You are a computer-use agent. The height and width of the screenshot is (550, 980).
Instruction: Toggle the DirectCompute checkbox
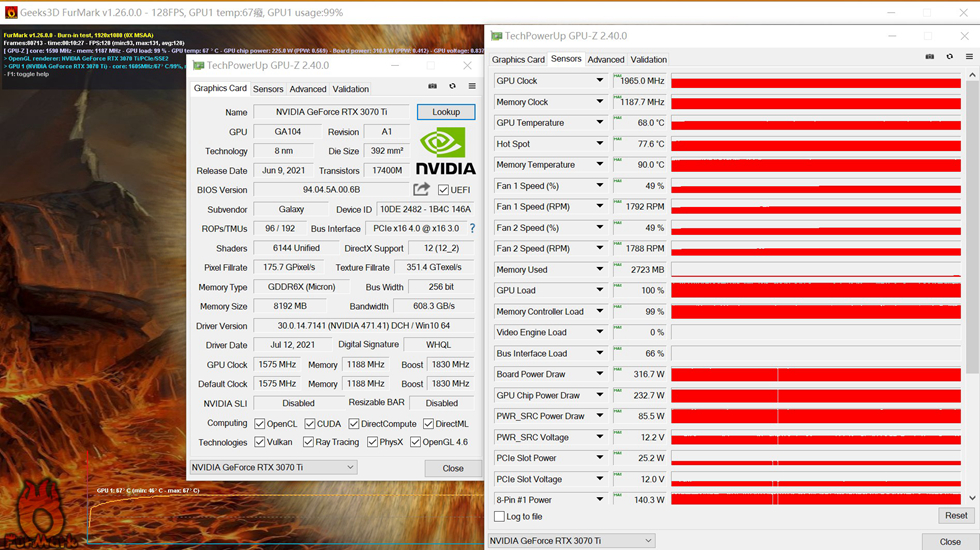click(x=354, y=423)
